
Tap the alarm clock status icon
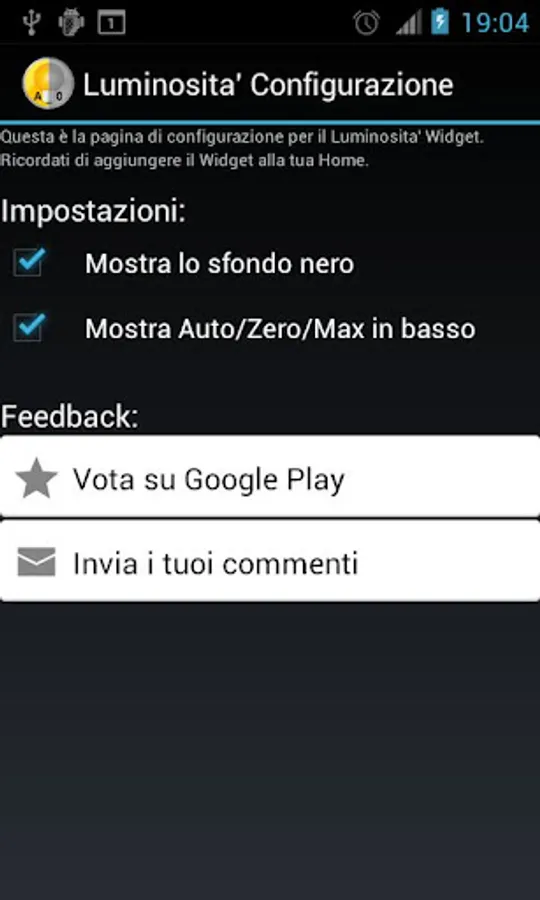pyautogui.click(x=366, y=22)
